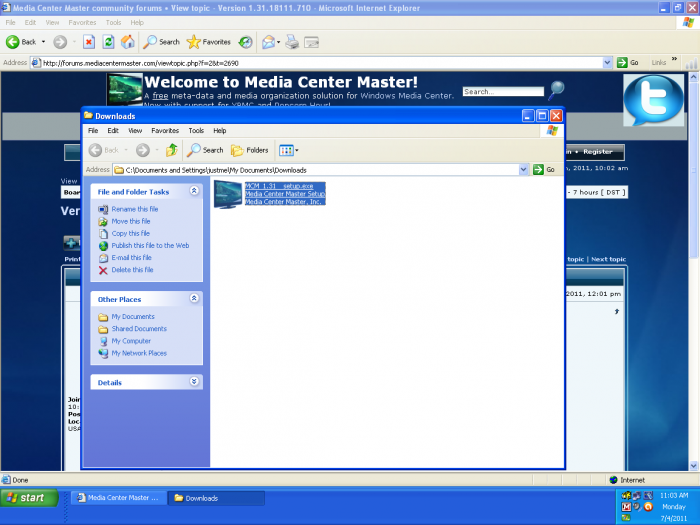This screenshot has width=700, height=525.
Task: Click Back button in Internet Explorer
Action: point(21,42)
